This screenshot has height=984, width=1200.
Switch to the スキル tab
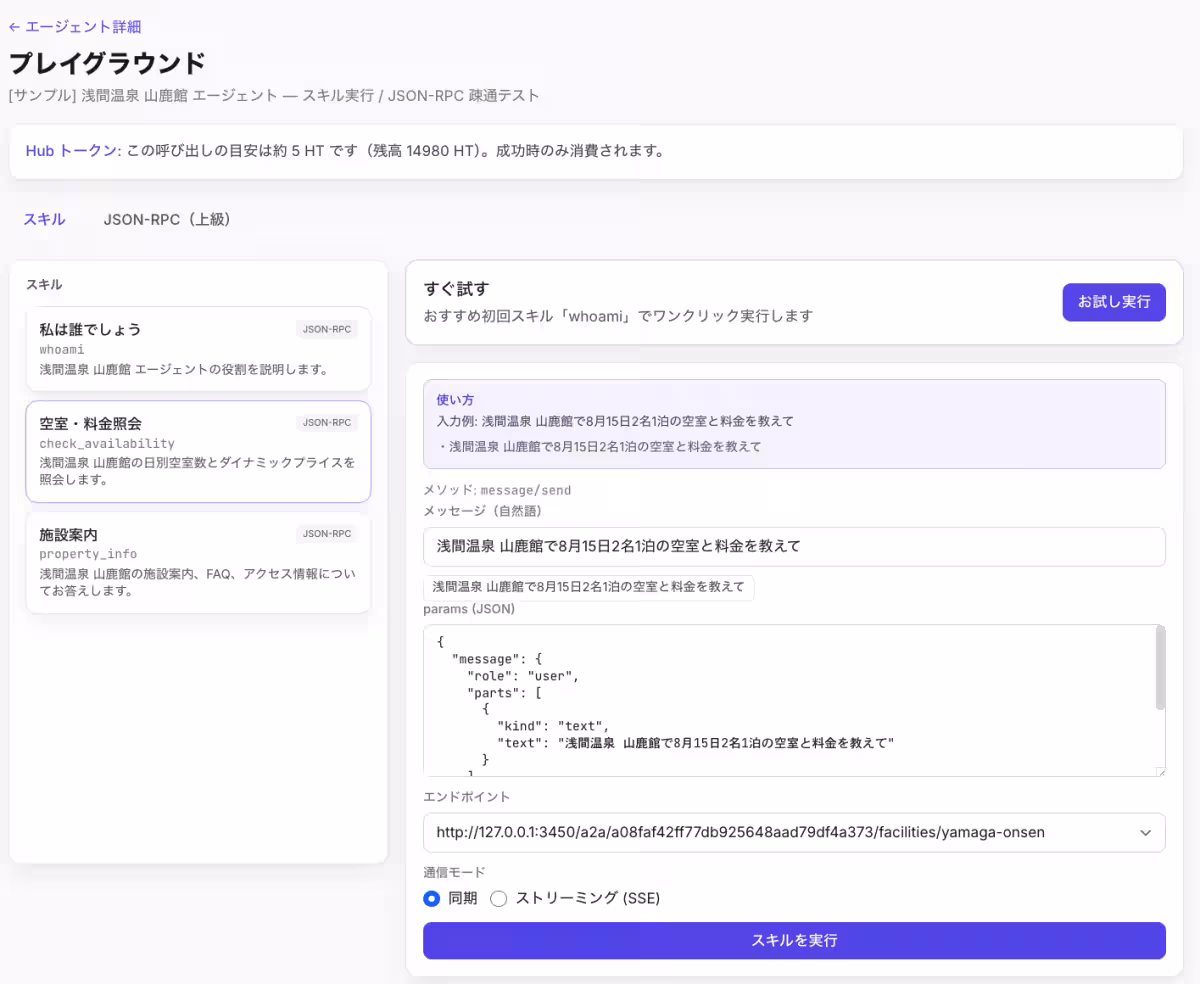tap(45, 219)
